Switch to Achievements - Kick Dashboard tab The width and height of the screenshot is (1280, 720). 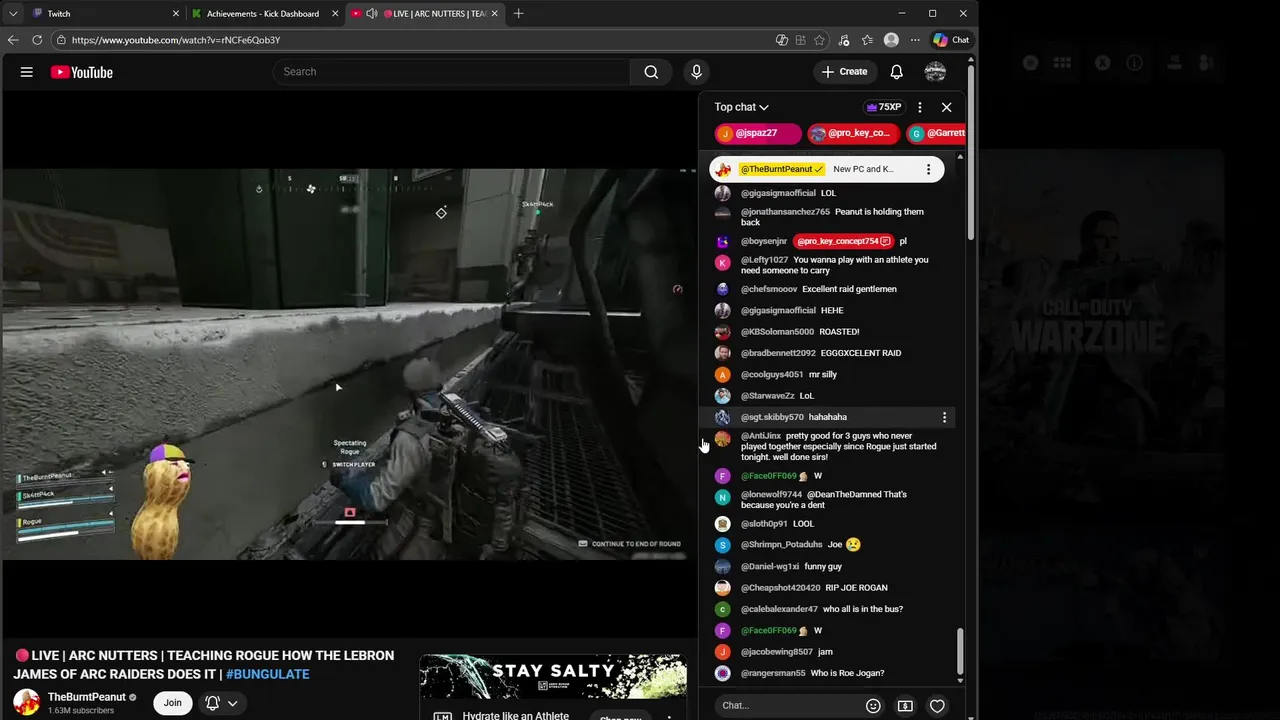click(265, 14)
